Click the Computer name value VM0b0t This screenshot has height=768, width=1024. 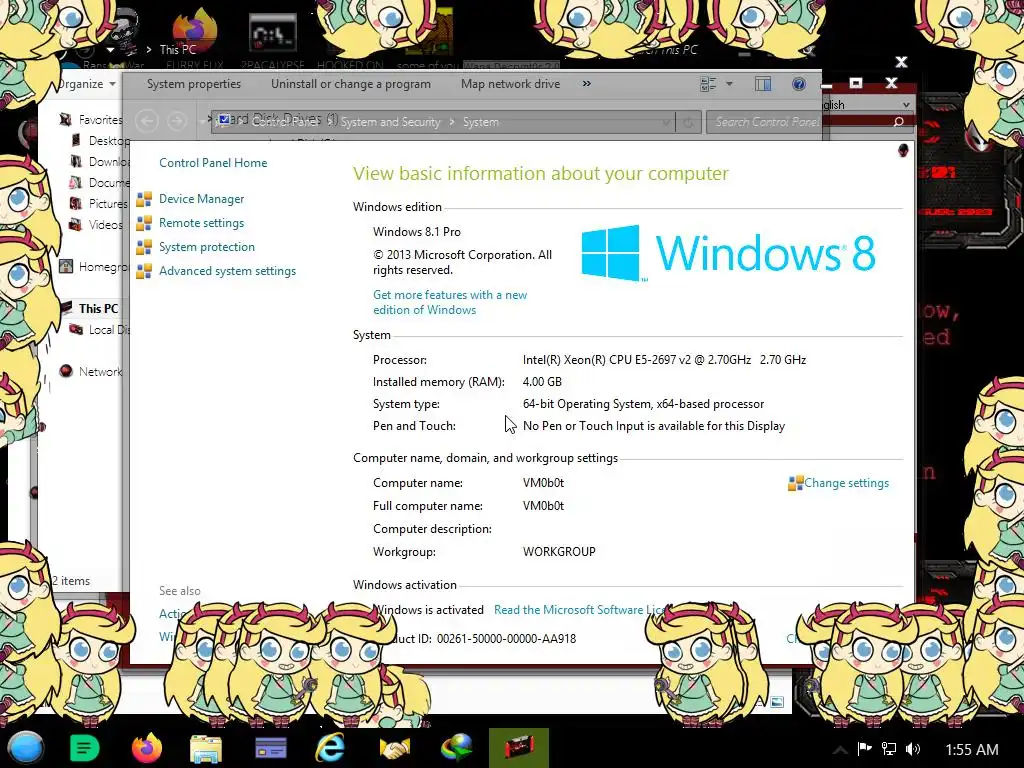543,483
